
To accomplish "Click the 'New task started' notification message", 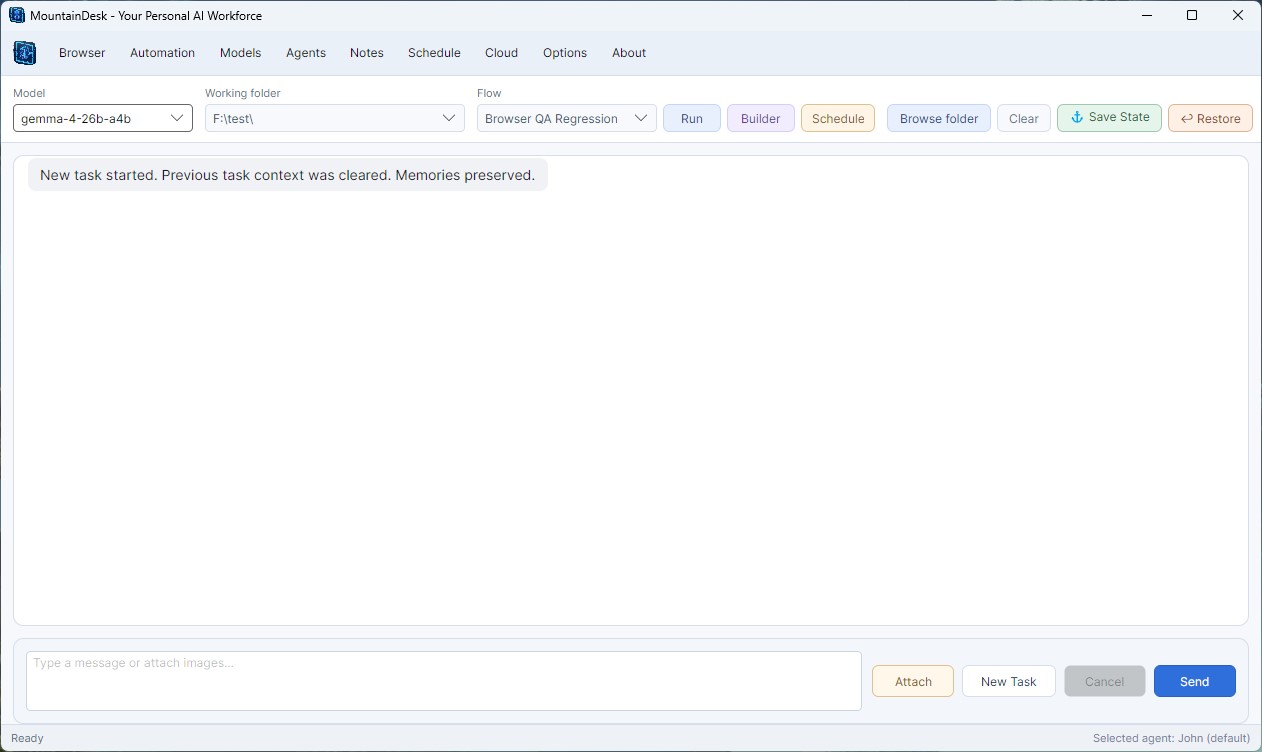I will 288,175.
